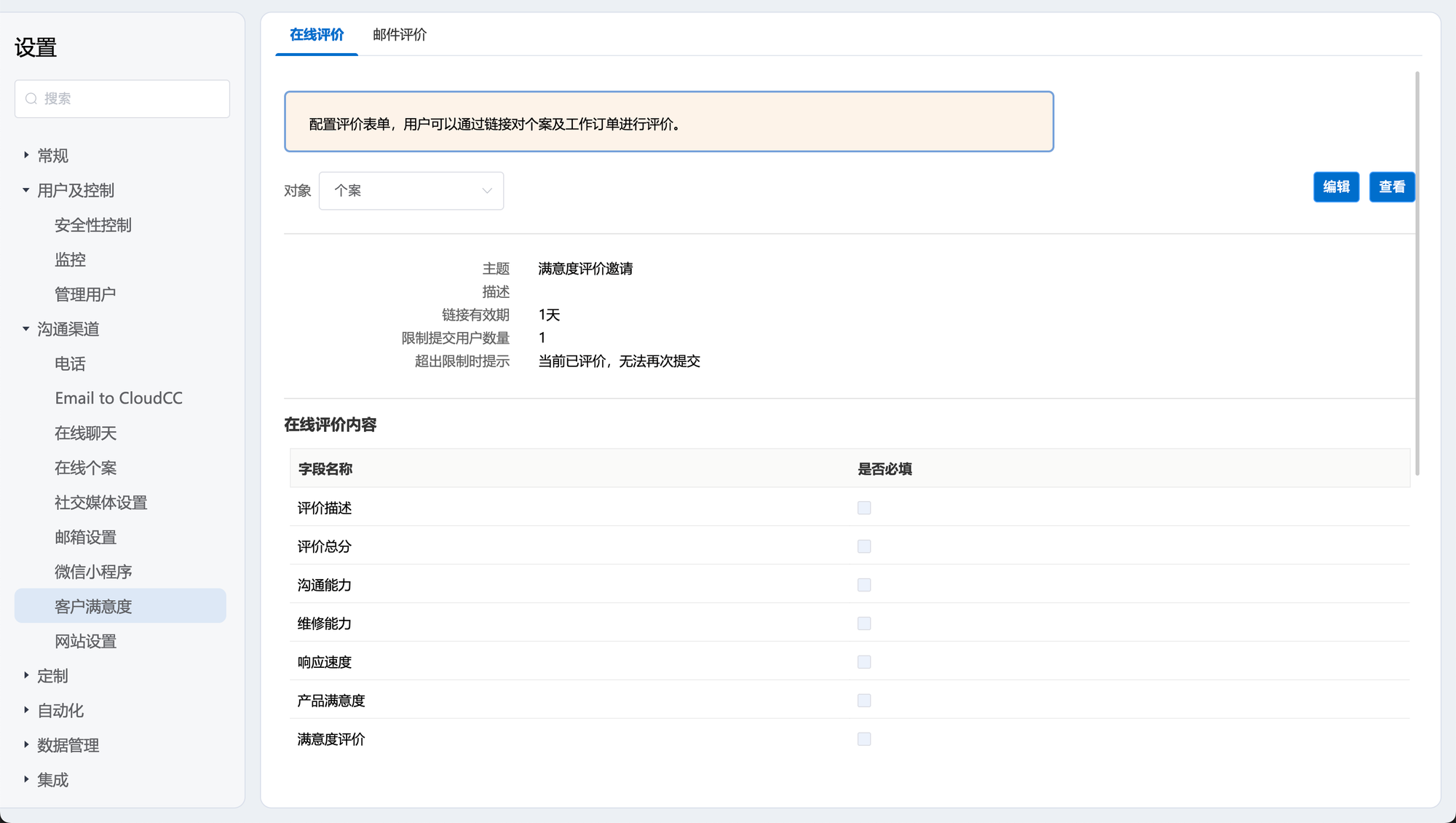Click the 查看 button
Viewport: 1456px width, 823px height.
click(1392, 187)
